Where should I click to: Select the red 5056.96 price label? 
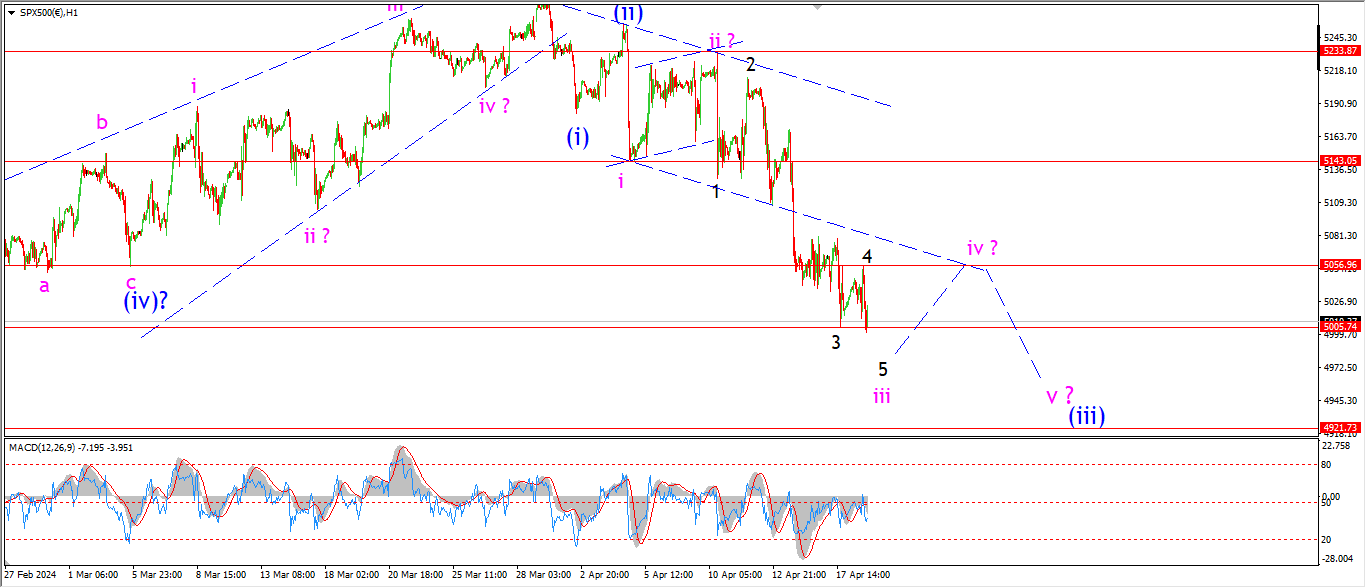click(1339, 265)
